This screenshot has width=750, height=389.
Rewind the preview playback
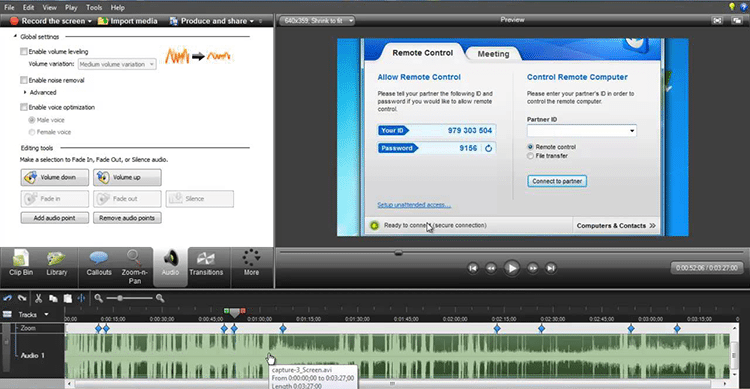(x=491, y=268)
